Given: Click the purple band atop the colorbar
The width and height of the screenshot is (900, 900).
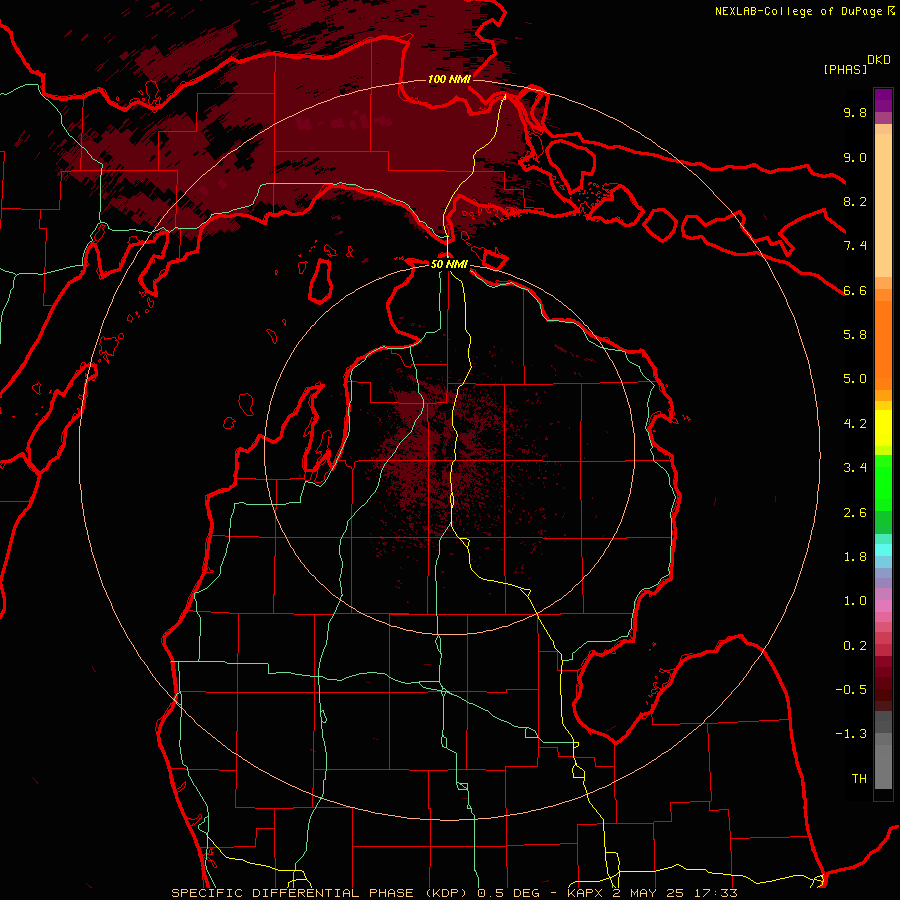Looking at the screenshot, I should pyautogui.click(x=883, y=100).
